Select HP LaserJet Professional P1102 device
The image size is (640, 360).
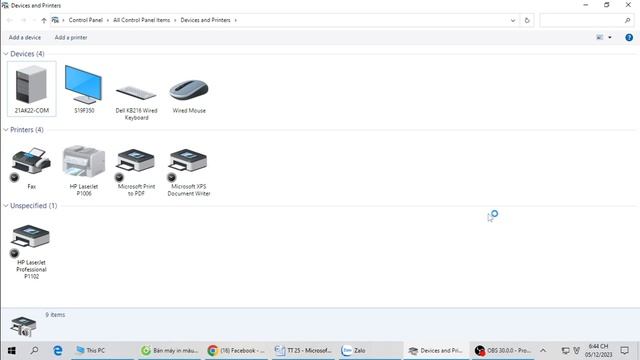31,251
